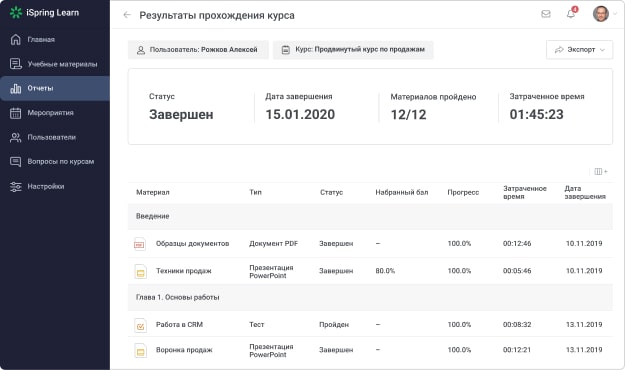Open the Воронка продаж material
The width and height of the screenshot is (625, 370).
184,350
